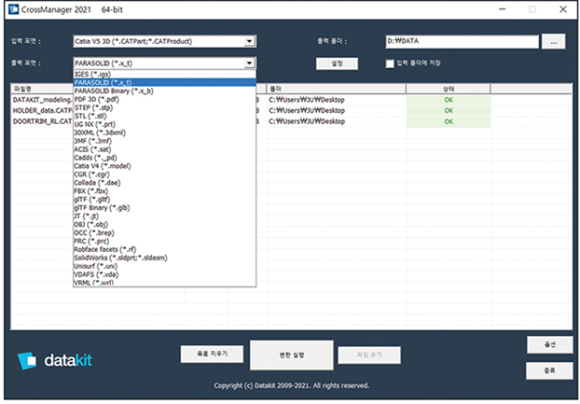
Task: Pick VDAFS (*.vda) format
Action: tap(165, 274)
